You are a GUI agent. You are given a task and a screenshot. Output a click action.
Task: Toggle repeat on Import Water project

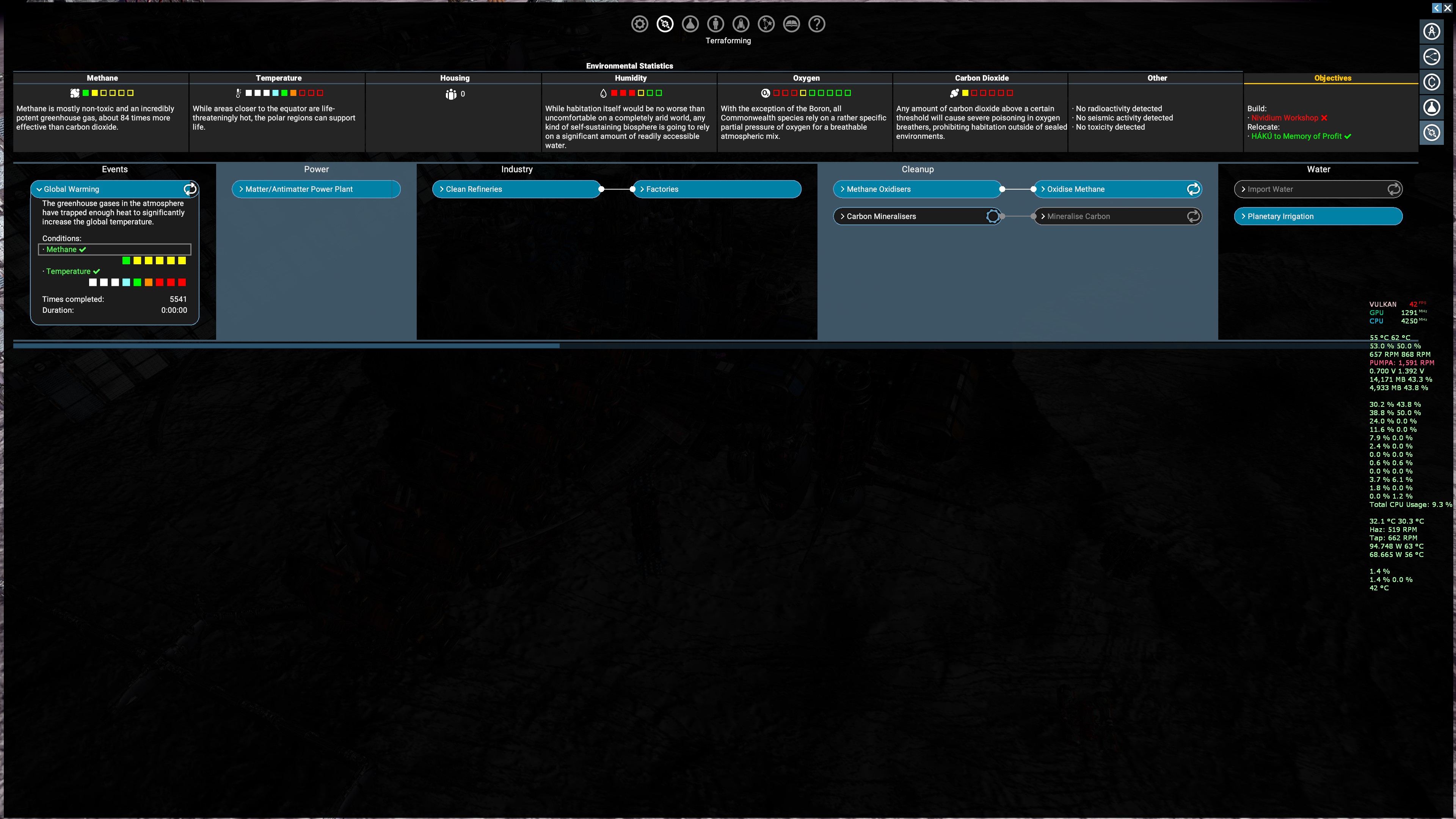[1394, 189]
